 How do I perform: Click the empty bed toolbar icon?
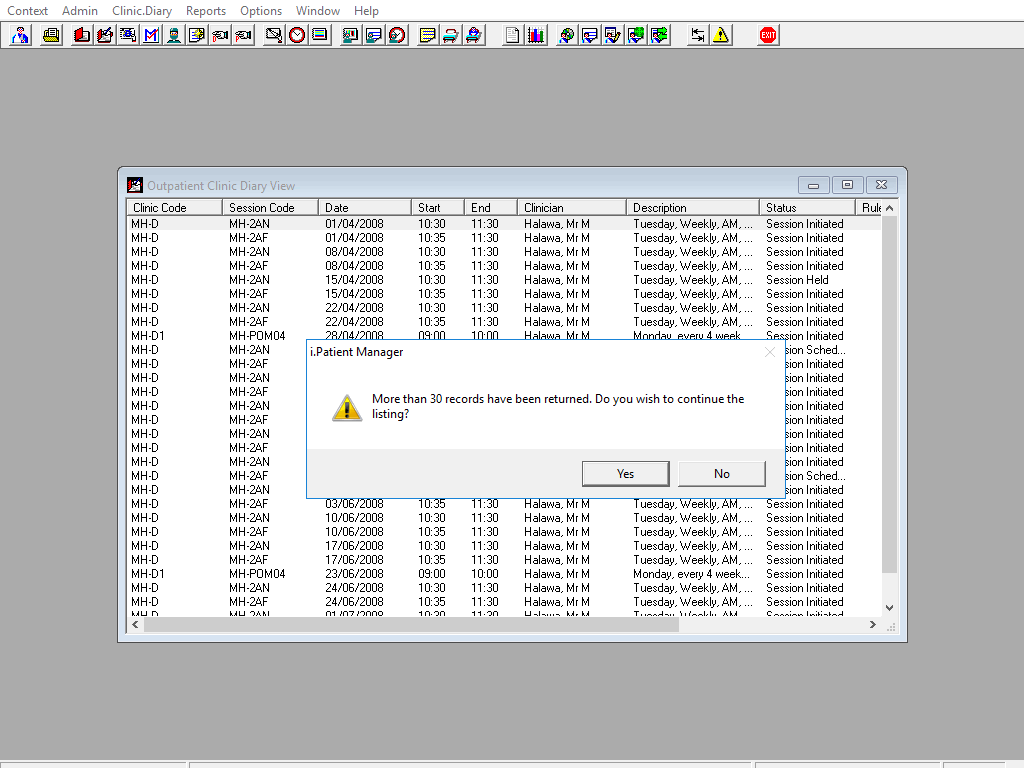pos(451,35)
